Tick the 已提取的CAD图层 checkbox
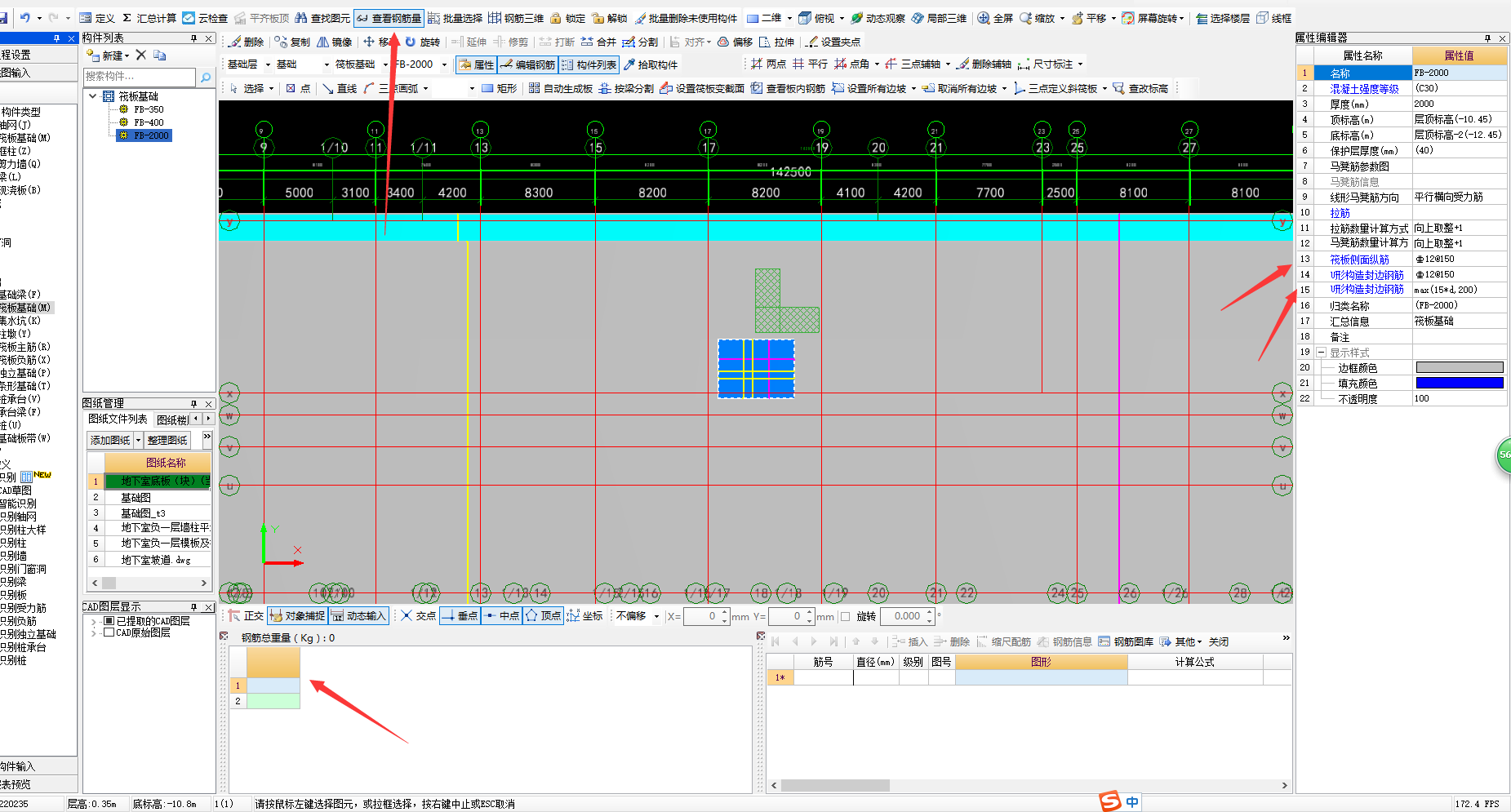 click(x=109, y=621)
